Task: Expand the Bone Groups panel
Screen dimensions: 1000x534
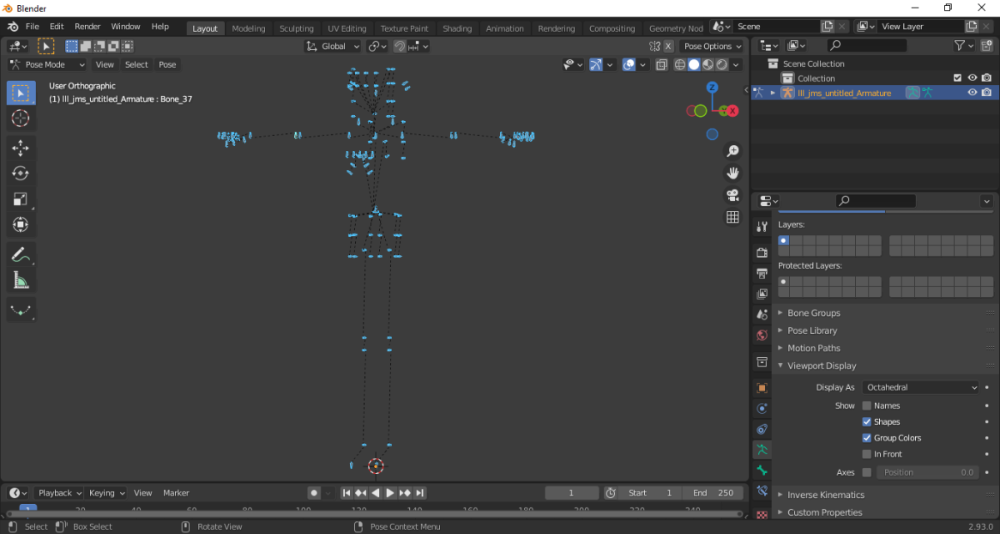Action: point(813,313)
